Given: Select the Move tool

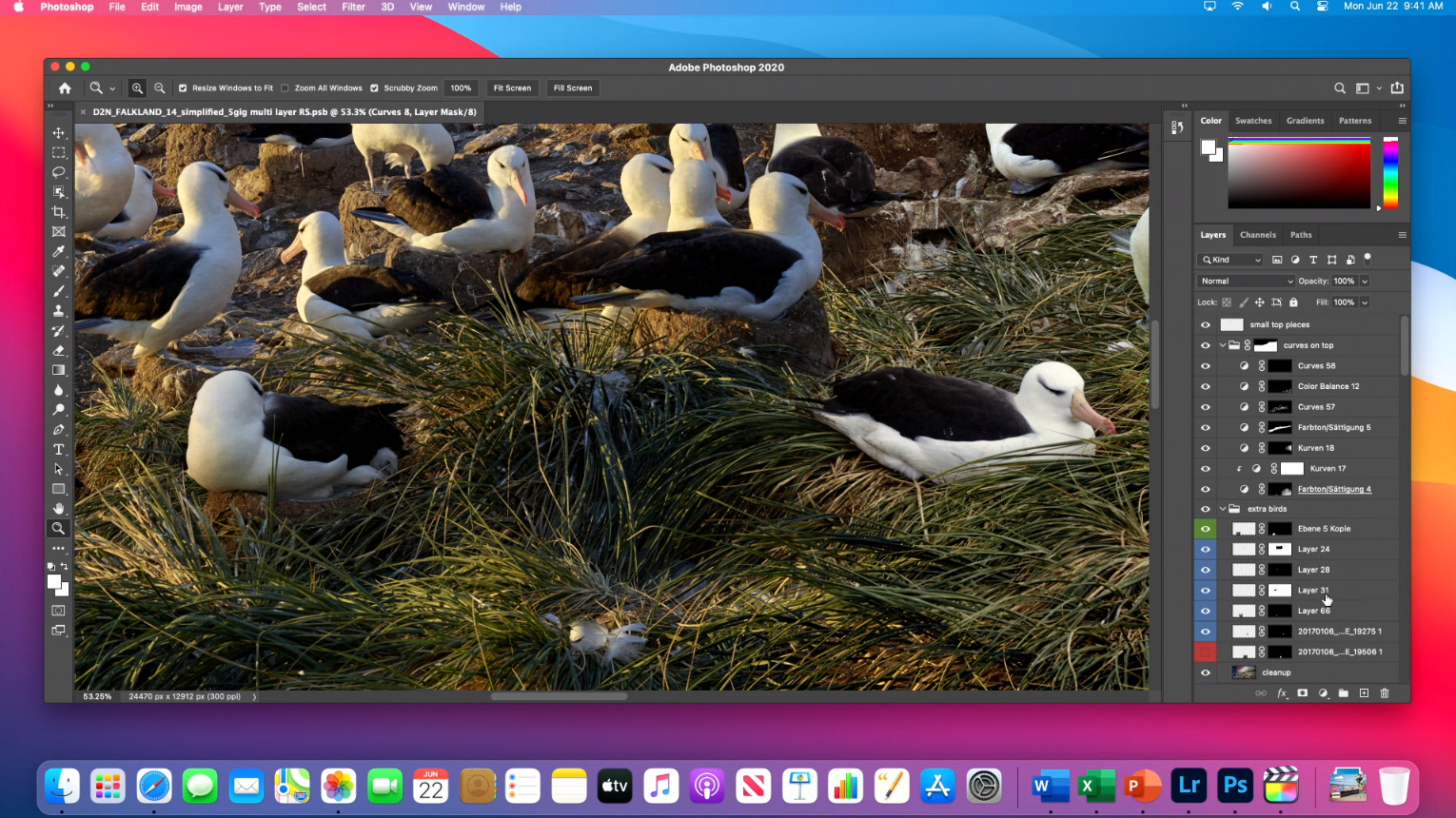Looking at the screenshot, I should 59,133.
